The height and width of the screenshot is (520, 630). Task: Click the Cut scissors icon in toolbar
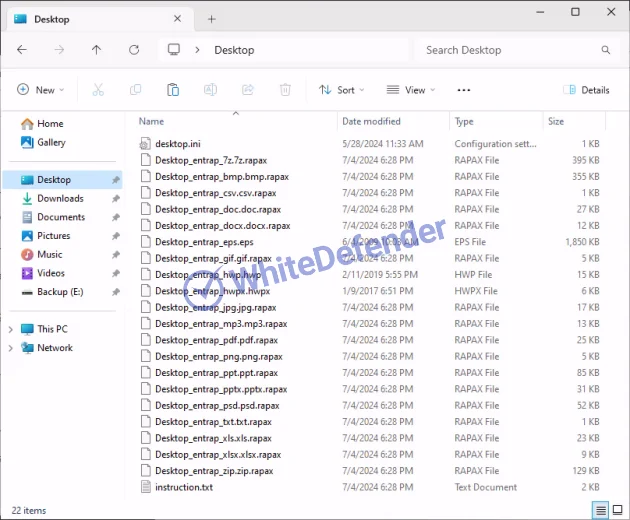point(98,90)
